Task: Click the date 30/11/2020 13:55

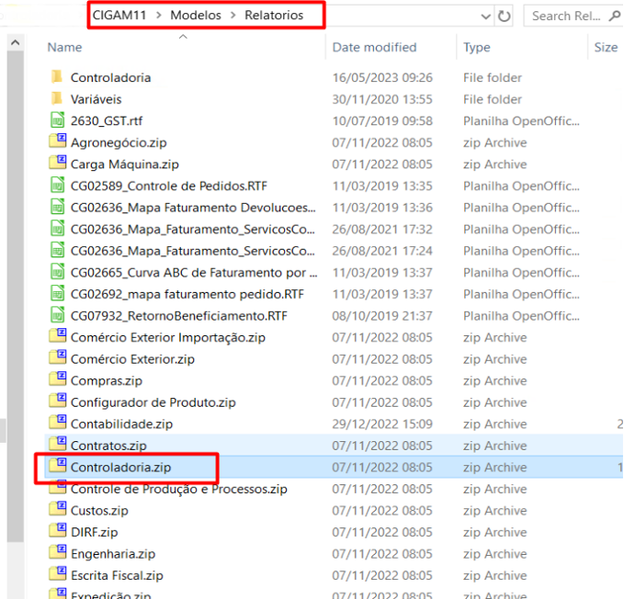Action: coord(382,99)
